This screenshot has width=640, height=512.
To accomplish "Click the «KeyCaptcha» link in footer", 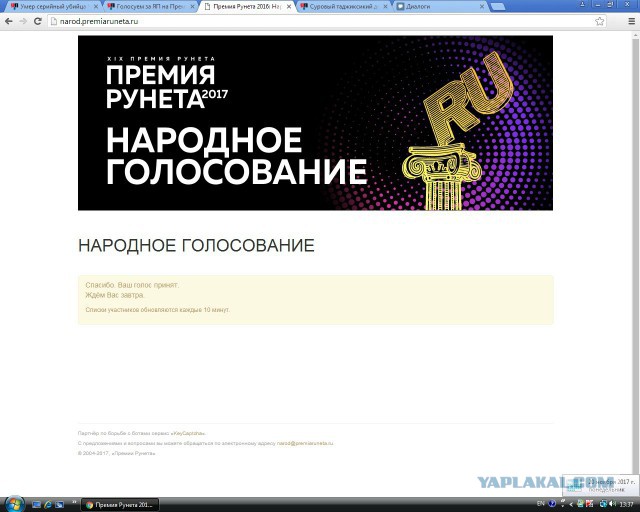I will tap(188, 433).
